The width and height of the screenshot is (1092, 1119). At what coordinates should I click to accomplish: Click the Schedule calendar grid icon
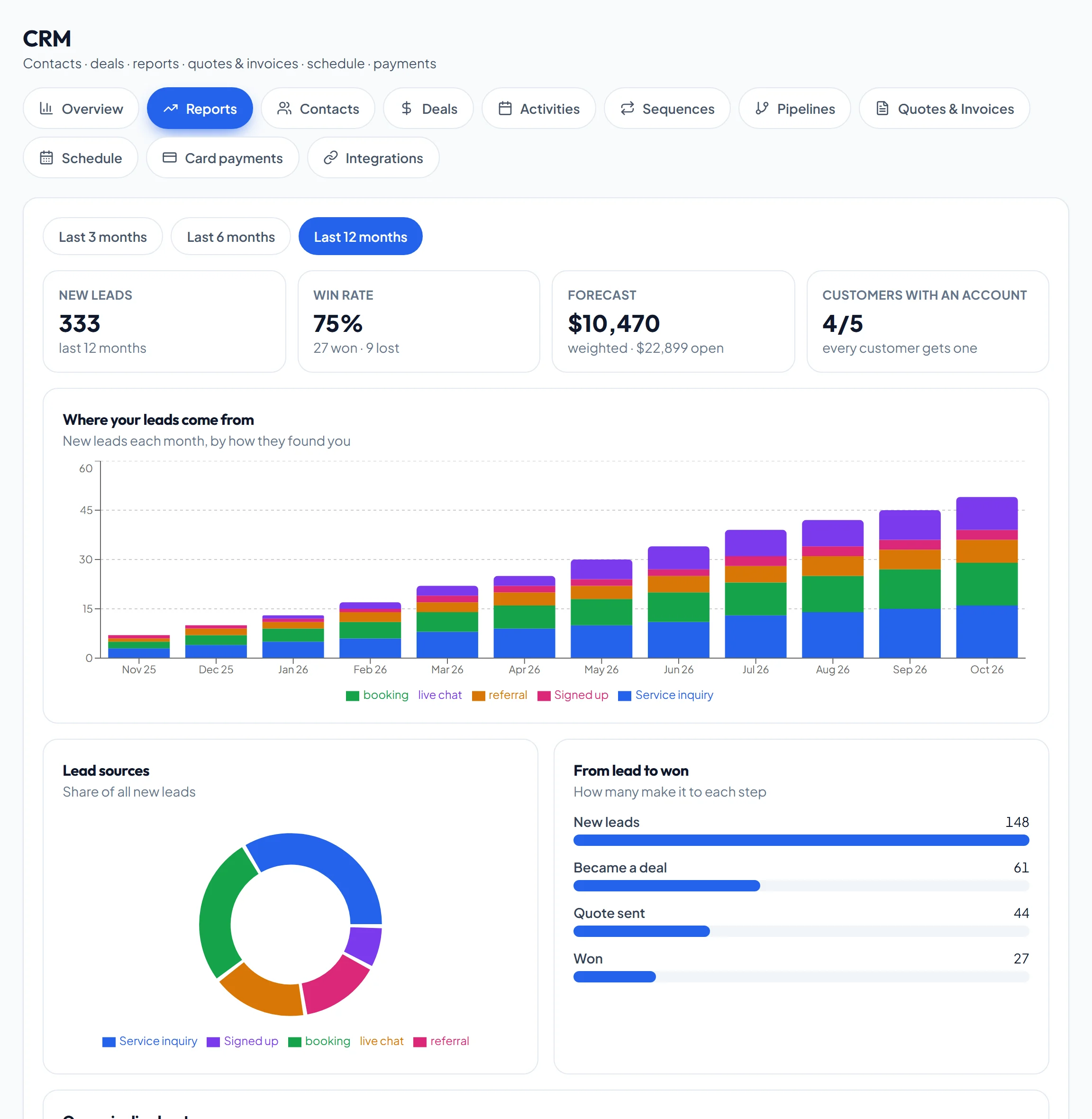click(x=46, y=158)
